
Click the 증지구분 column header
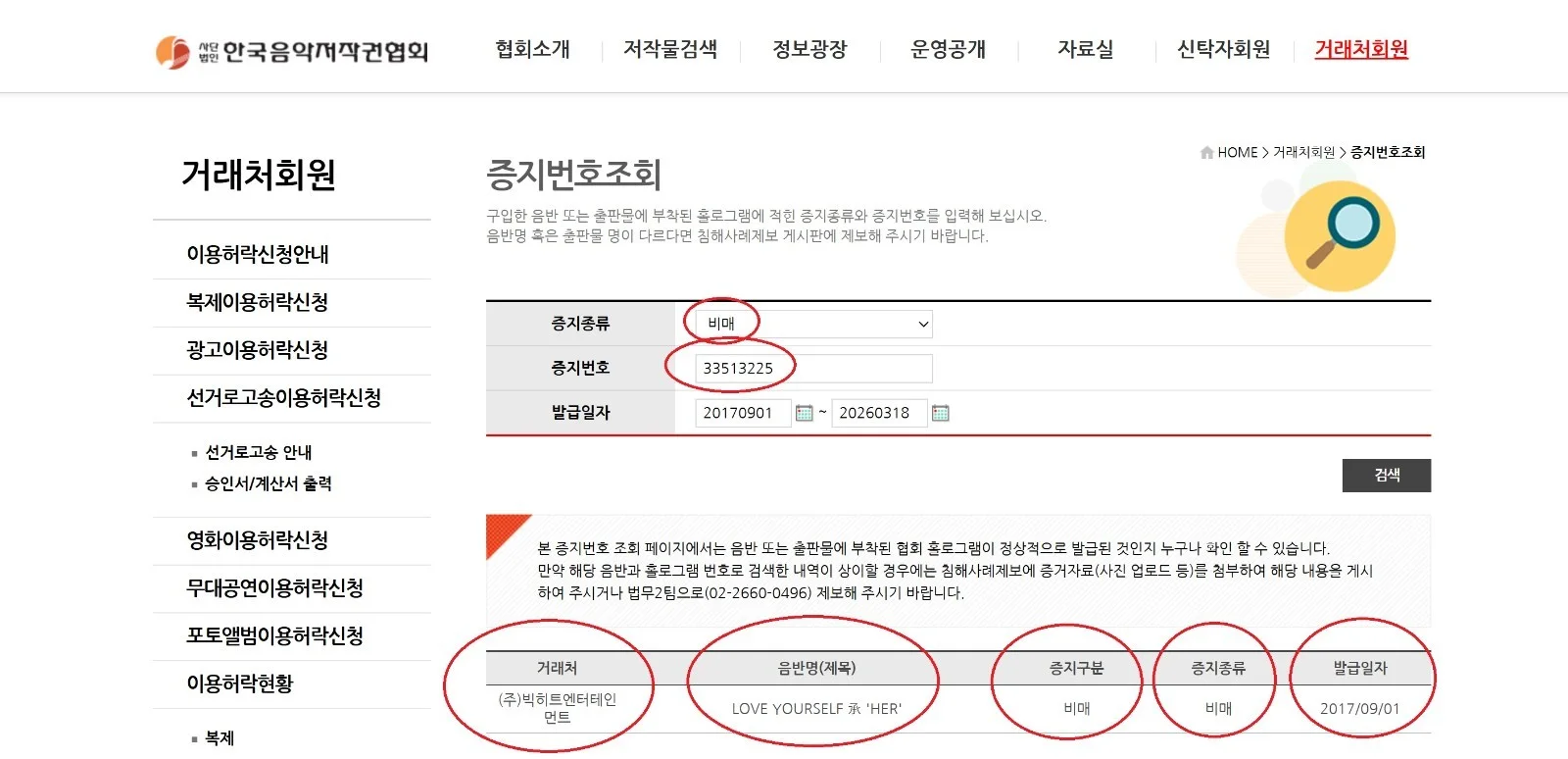(x=1077, y=668)
